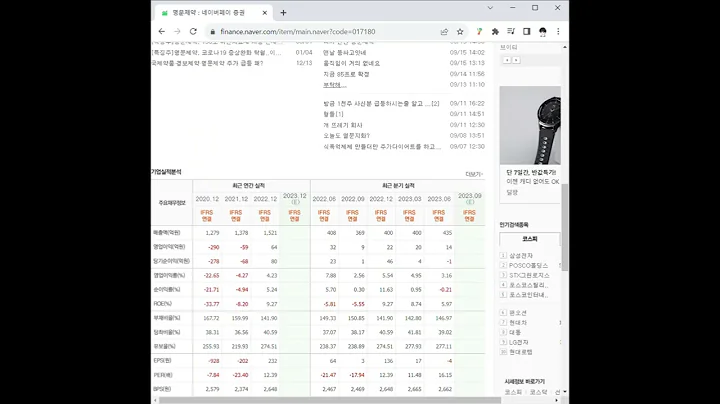Open the Chrome three-dot menu

558,32
